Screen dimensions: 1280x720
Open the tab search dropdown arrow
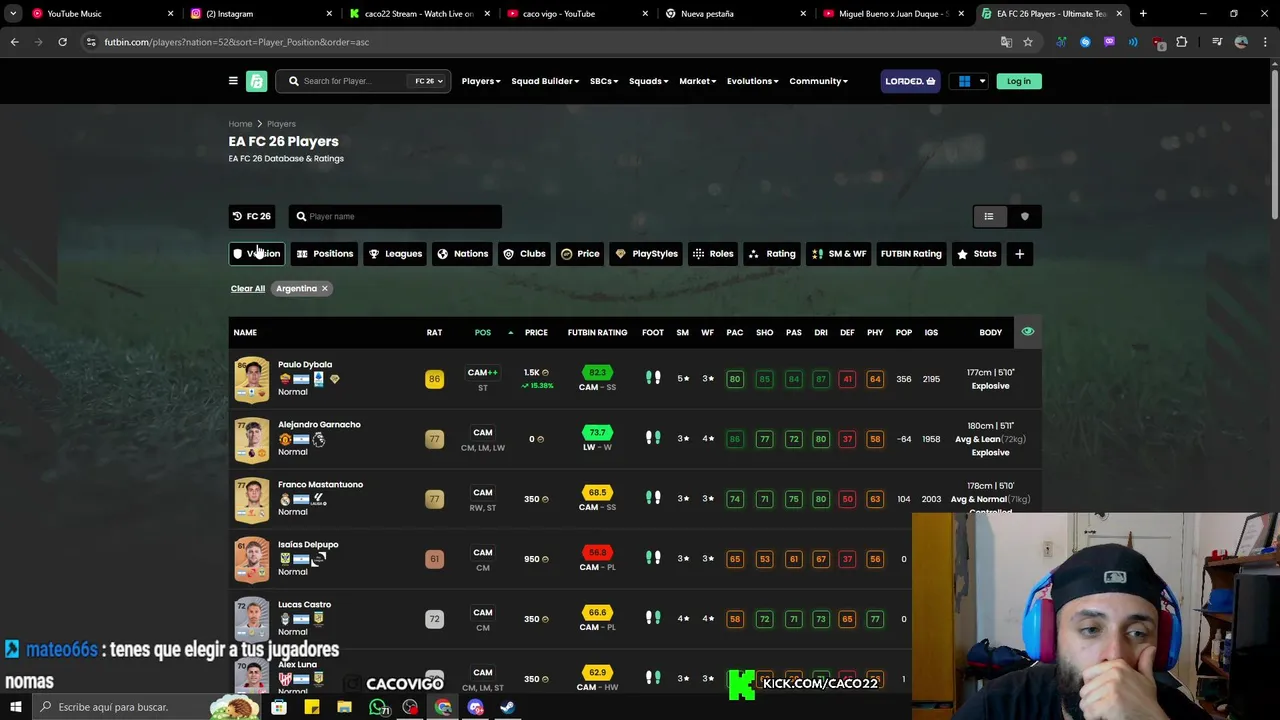pos(13,14)
